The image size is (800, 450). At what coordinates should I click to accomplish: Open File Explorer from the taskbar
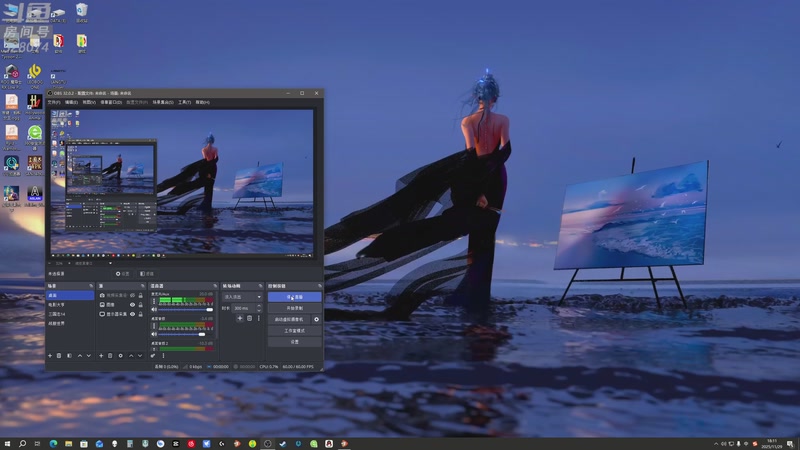tap(68, 444)
